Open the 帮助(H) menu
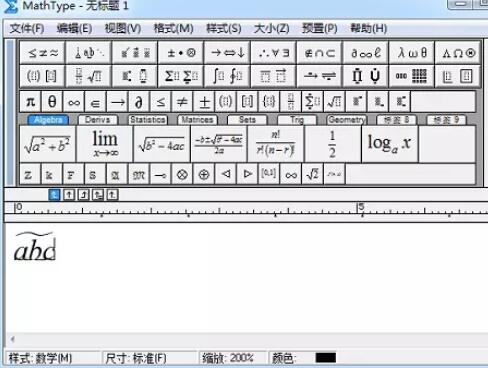Viewport: 488px width, 368px height. tap(368, 28)
